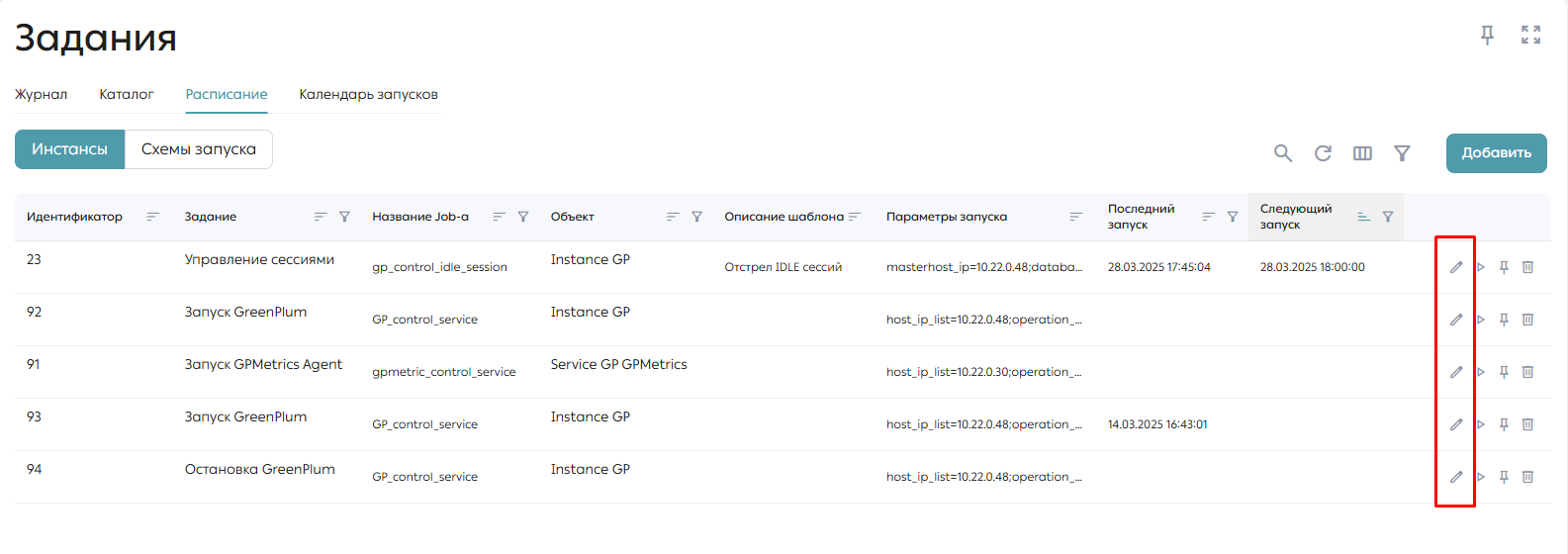Image resolution: width=1568 pixels, height=554 pixels.
Task: Edit task 23 with the pencil icon
Action: [x=1456, y=267]
